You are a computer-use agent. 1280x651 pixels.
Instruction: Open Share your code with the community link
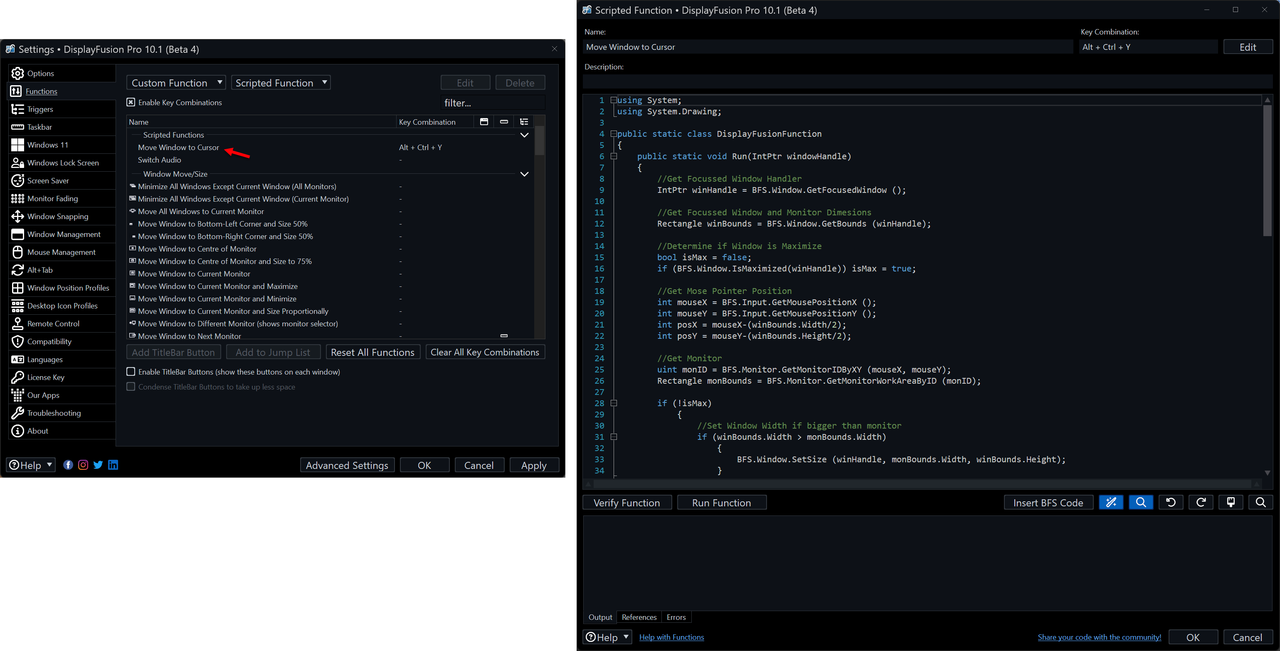1099,637
